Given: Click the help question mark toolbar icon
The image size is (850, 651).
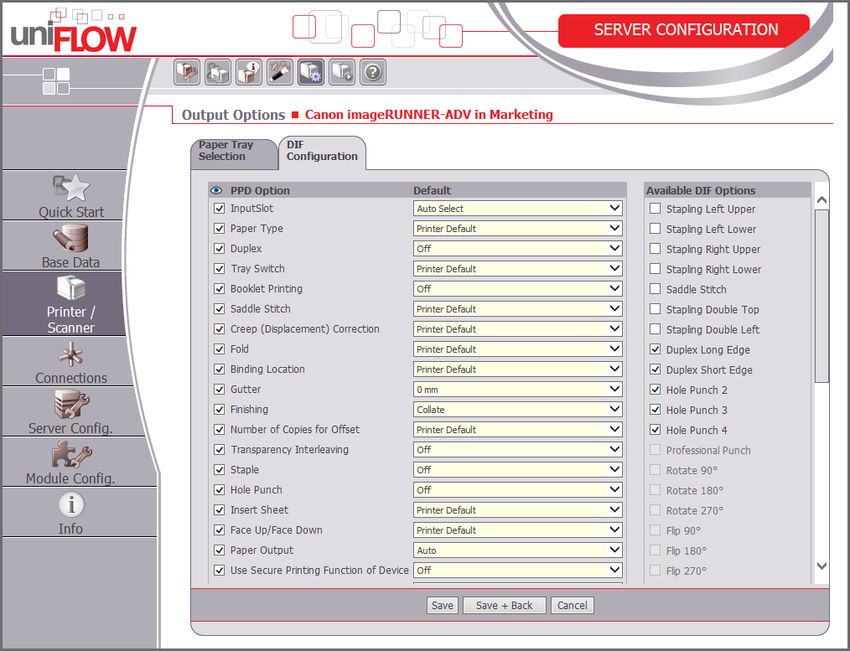Looking at the screenshot, I should point(373,72).
